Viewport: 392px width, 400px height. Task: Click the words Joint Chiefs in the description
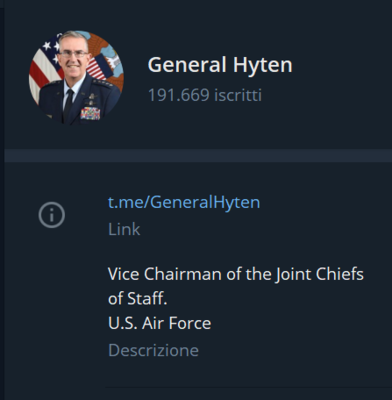(320, 274)
